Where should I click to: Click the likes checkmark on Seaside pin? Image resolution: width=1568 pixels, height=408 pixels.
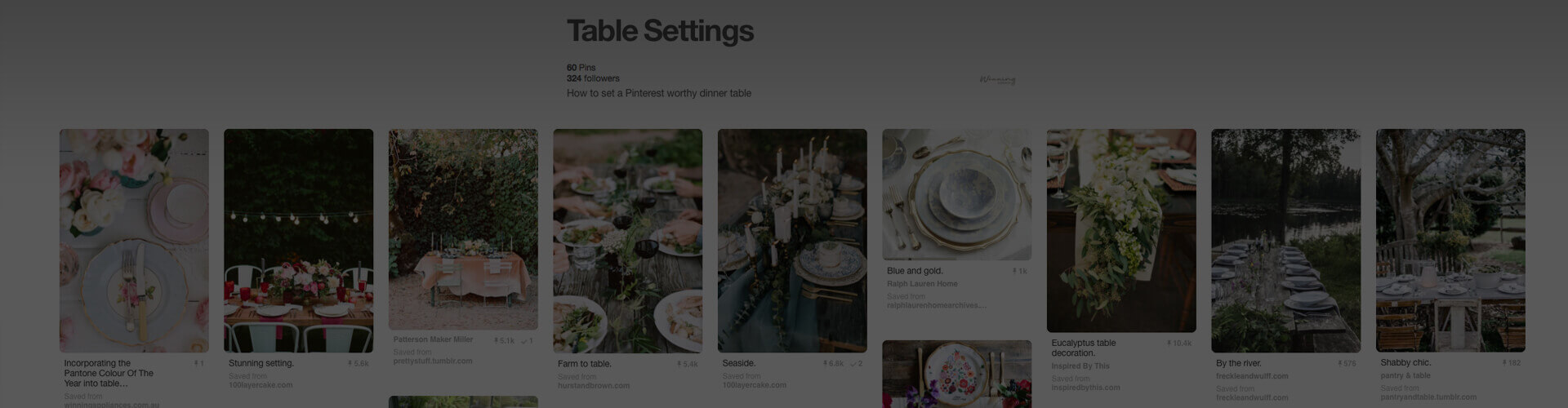[x=853, y=364]
